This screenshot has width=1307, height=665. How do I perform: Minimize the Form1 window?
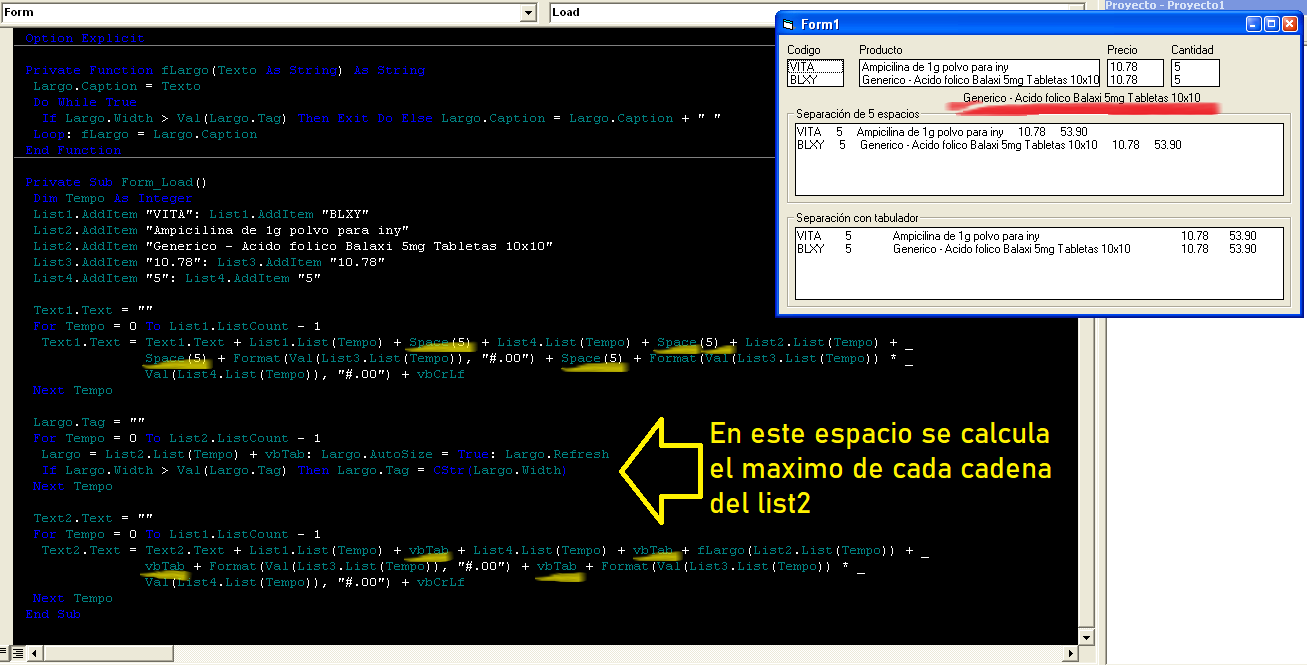point(1255,24)
